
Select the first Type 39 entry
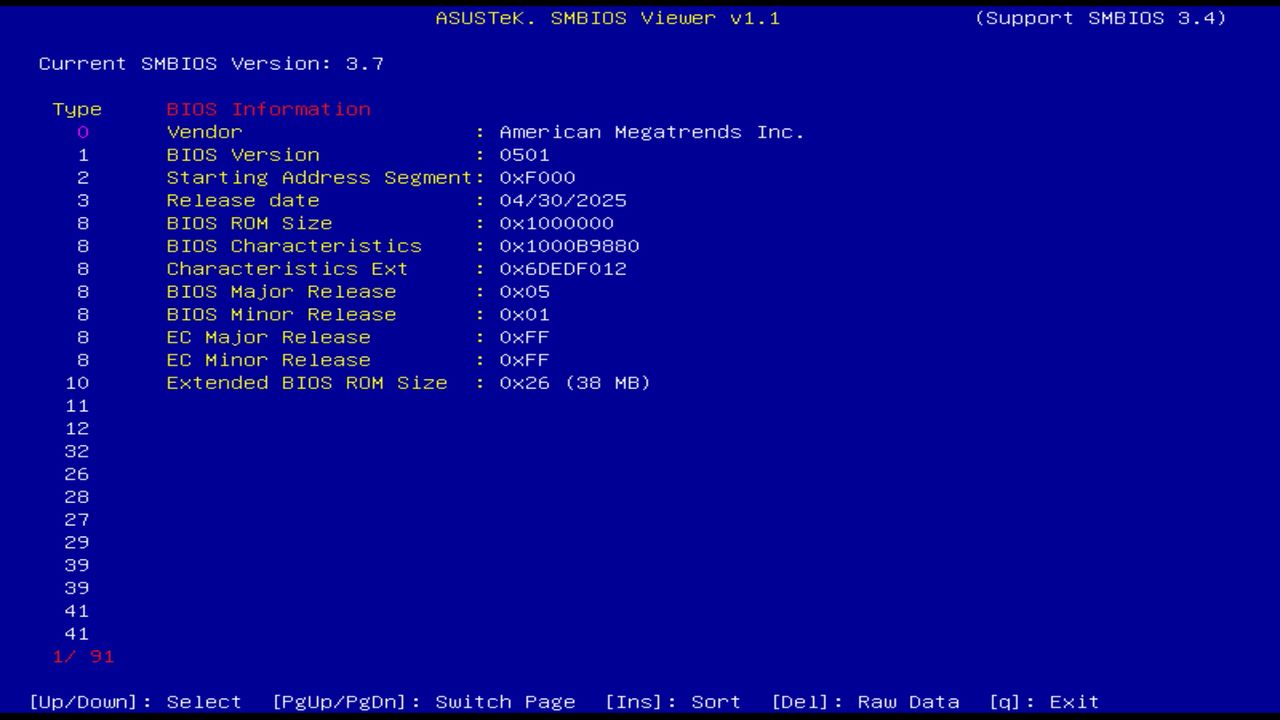point(77,564)
